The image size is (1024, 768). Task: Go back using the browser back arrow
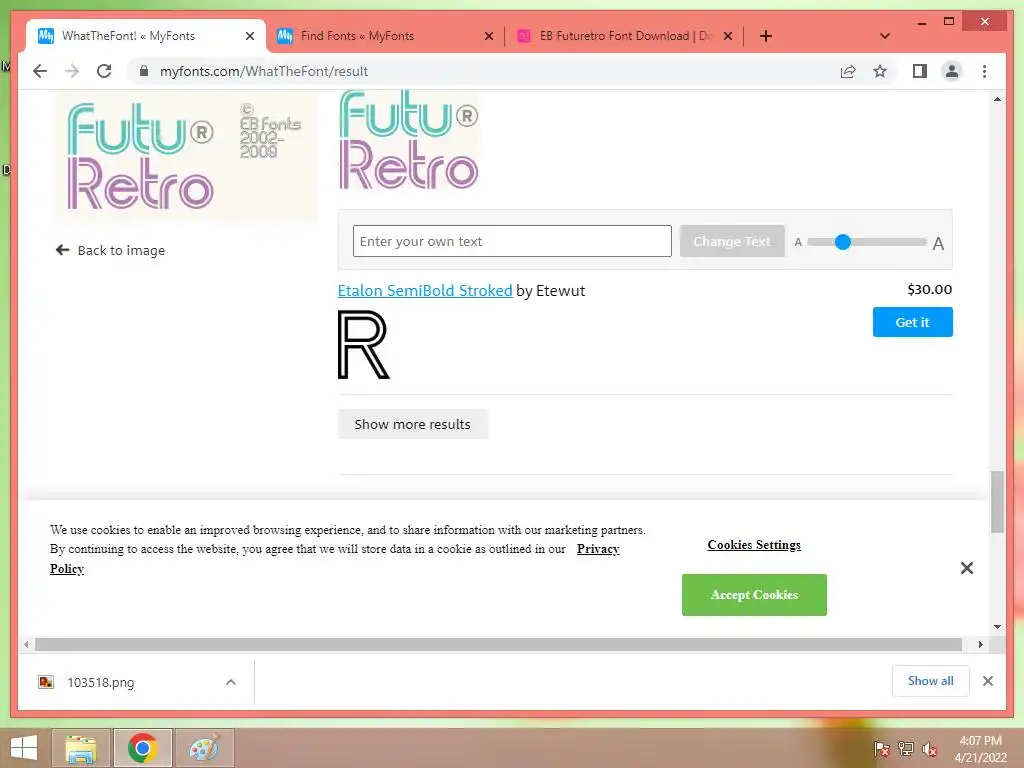click(40, 71)
